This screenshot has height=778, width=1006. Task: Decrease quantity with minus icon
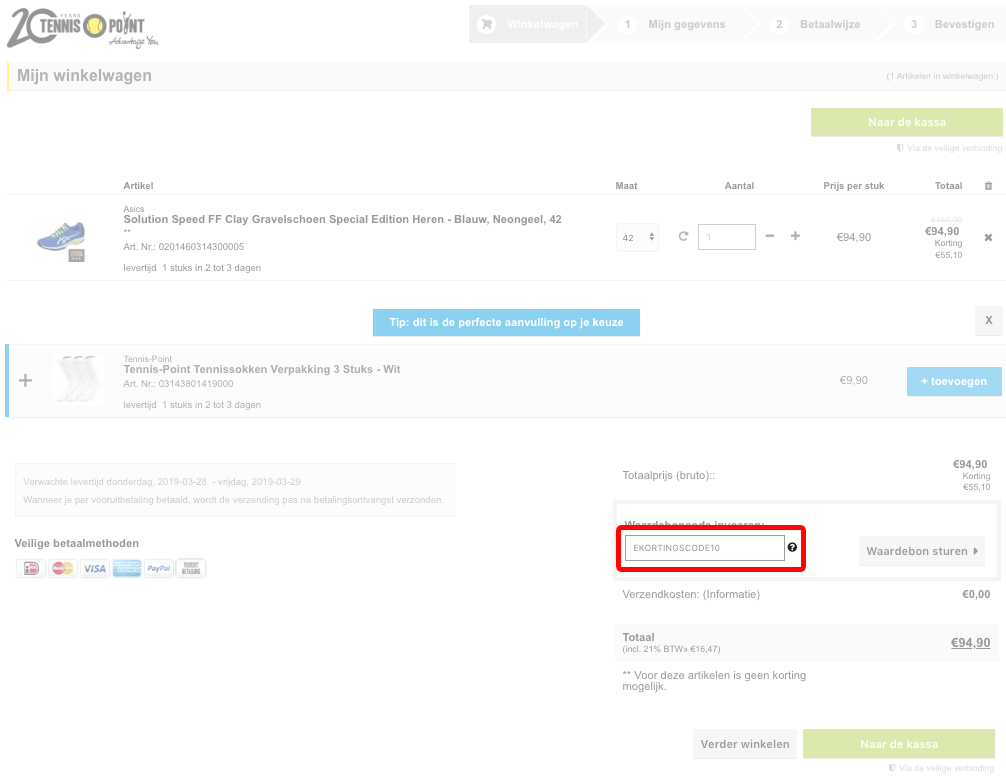(770, 236)
